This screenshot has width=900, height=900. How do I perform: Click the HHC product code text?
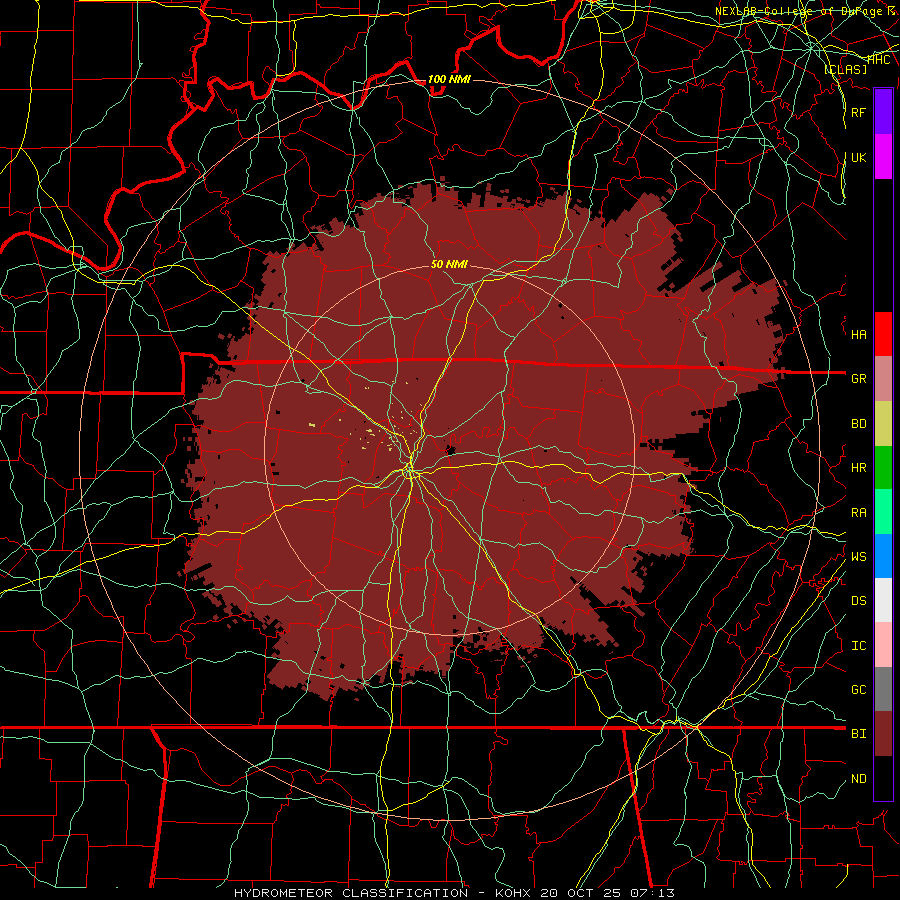(879, 60)
